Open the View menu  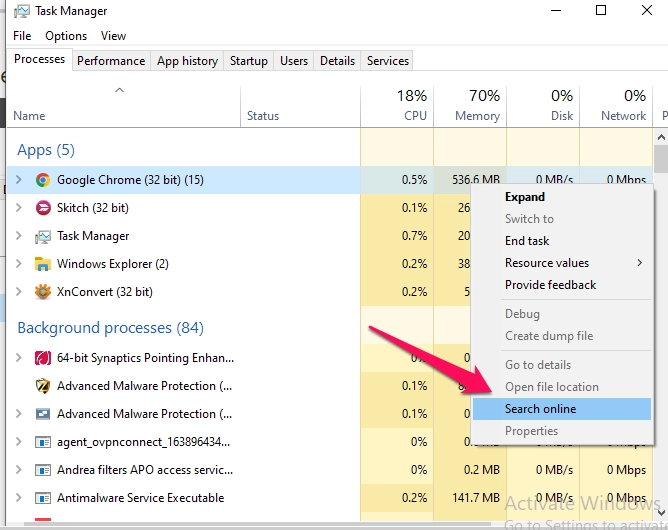coord(113,36)
